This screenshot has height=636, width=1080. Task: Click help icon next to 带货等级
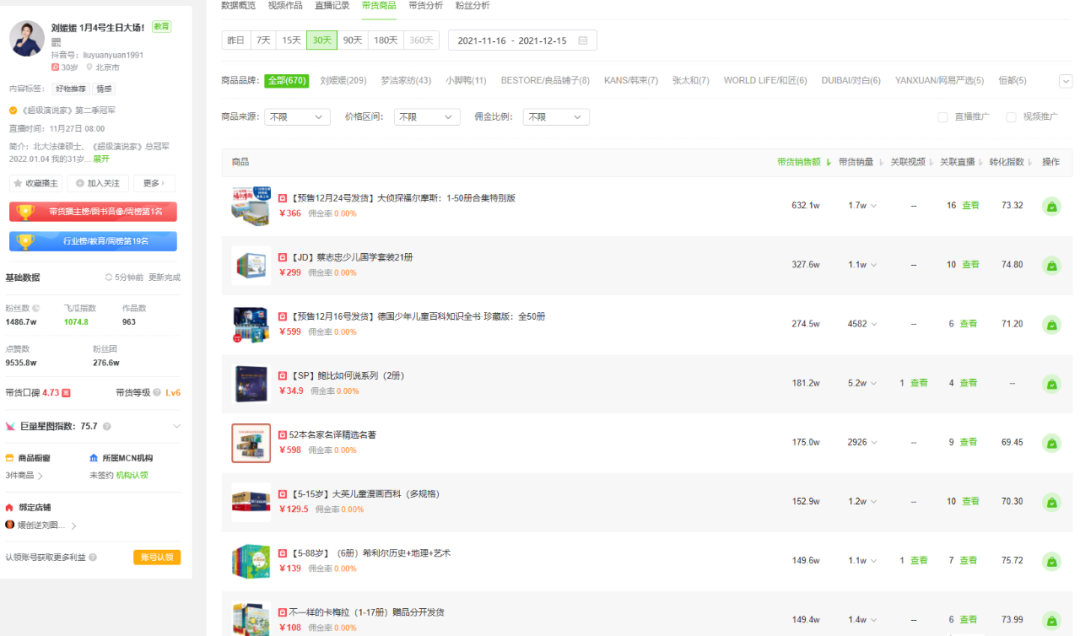pos(157,393)
